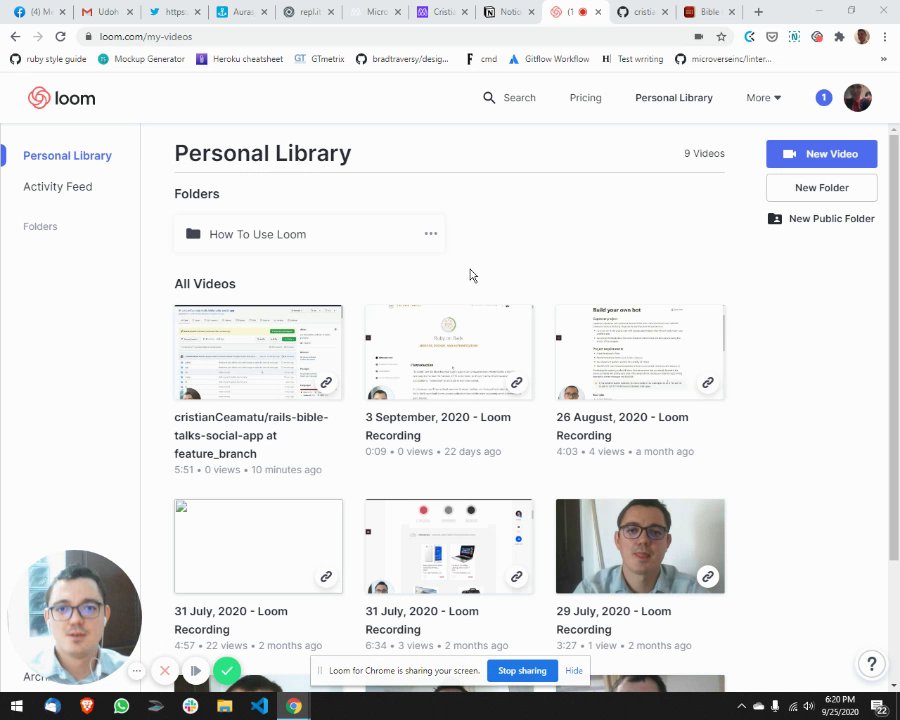Copy link for 26 August, 2020 recording
Viewport: 900px width, 720px height.
pyautogui.click(x=708, y=382)
